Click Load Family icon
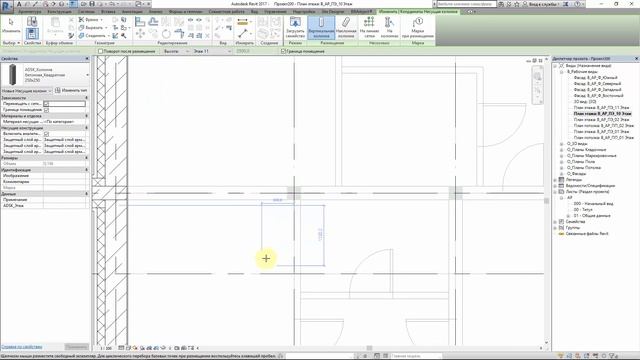 click(x=295, y=27)
